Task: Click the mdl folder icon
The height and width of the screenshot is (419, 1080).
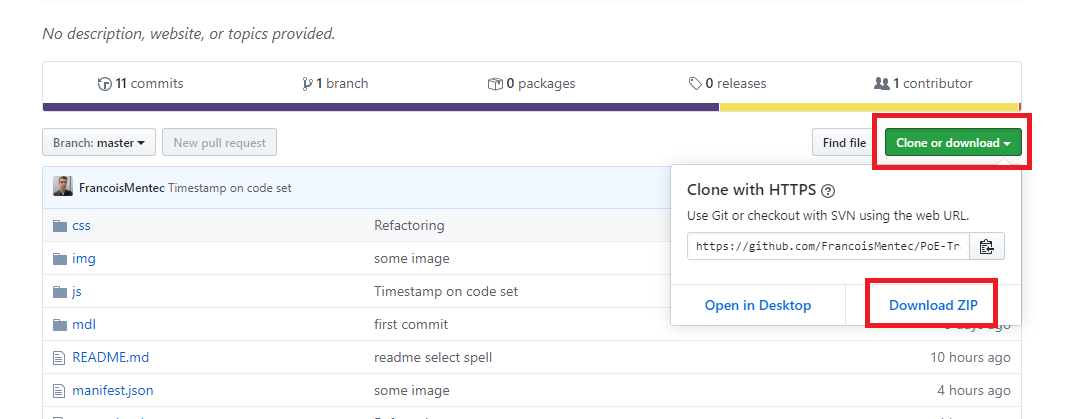Action: (59, 324)
